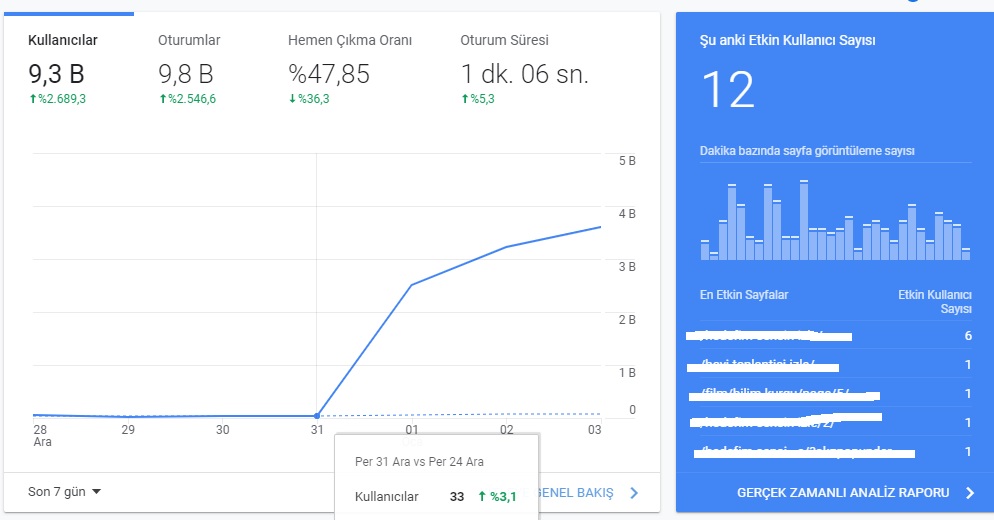Screen dimensions: 994x520
Task: Click the 4 B y-axis label
Action: 627,214
